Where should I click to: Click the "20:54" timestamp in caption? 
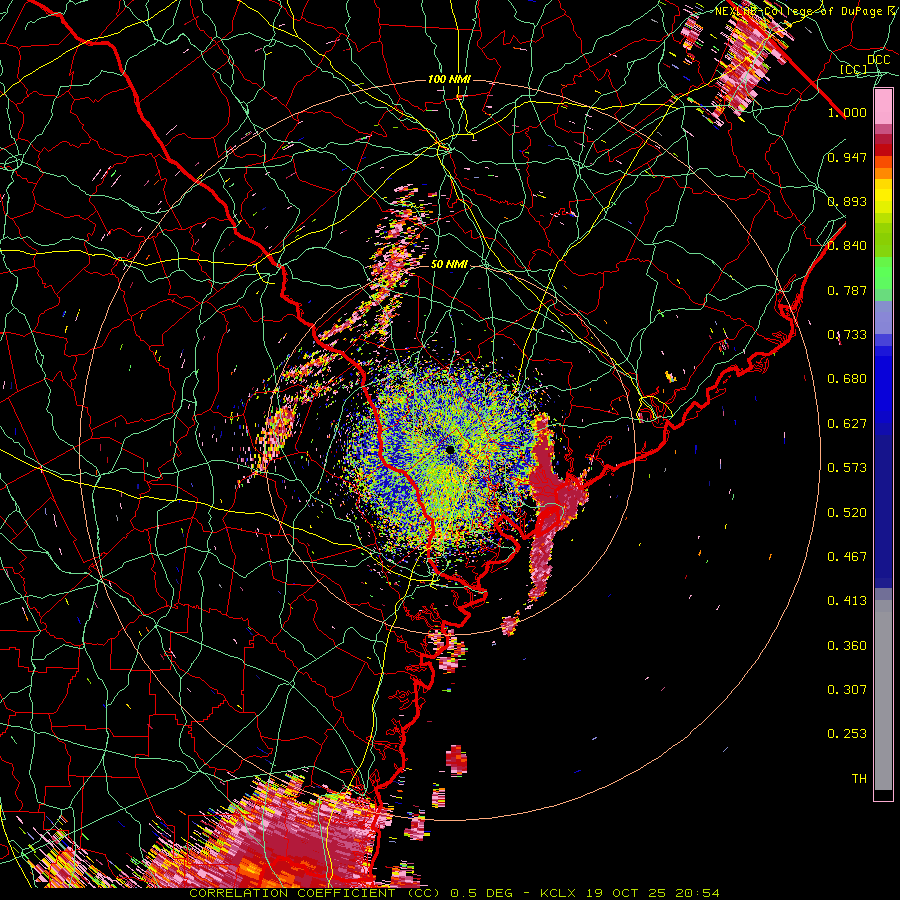697,893
